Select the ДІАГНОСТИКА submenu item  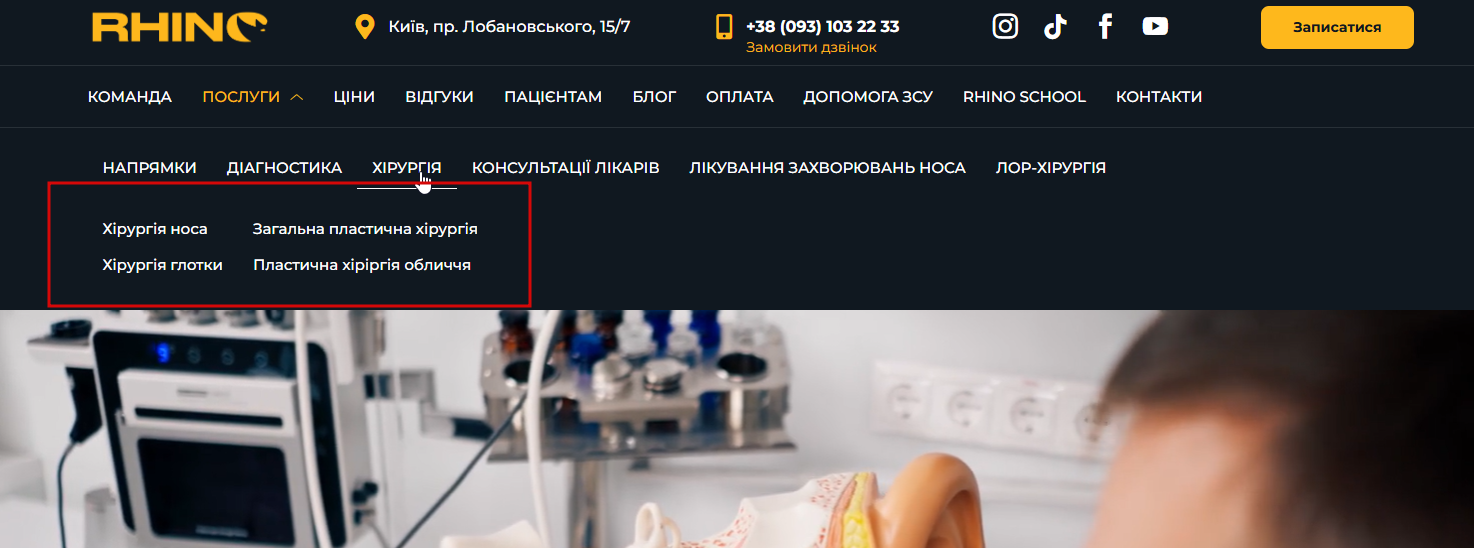pos(284,168)
